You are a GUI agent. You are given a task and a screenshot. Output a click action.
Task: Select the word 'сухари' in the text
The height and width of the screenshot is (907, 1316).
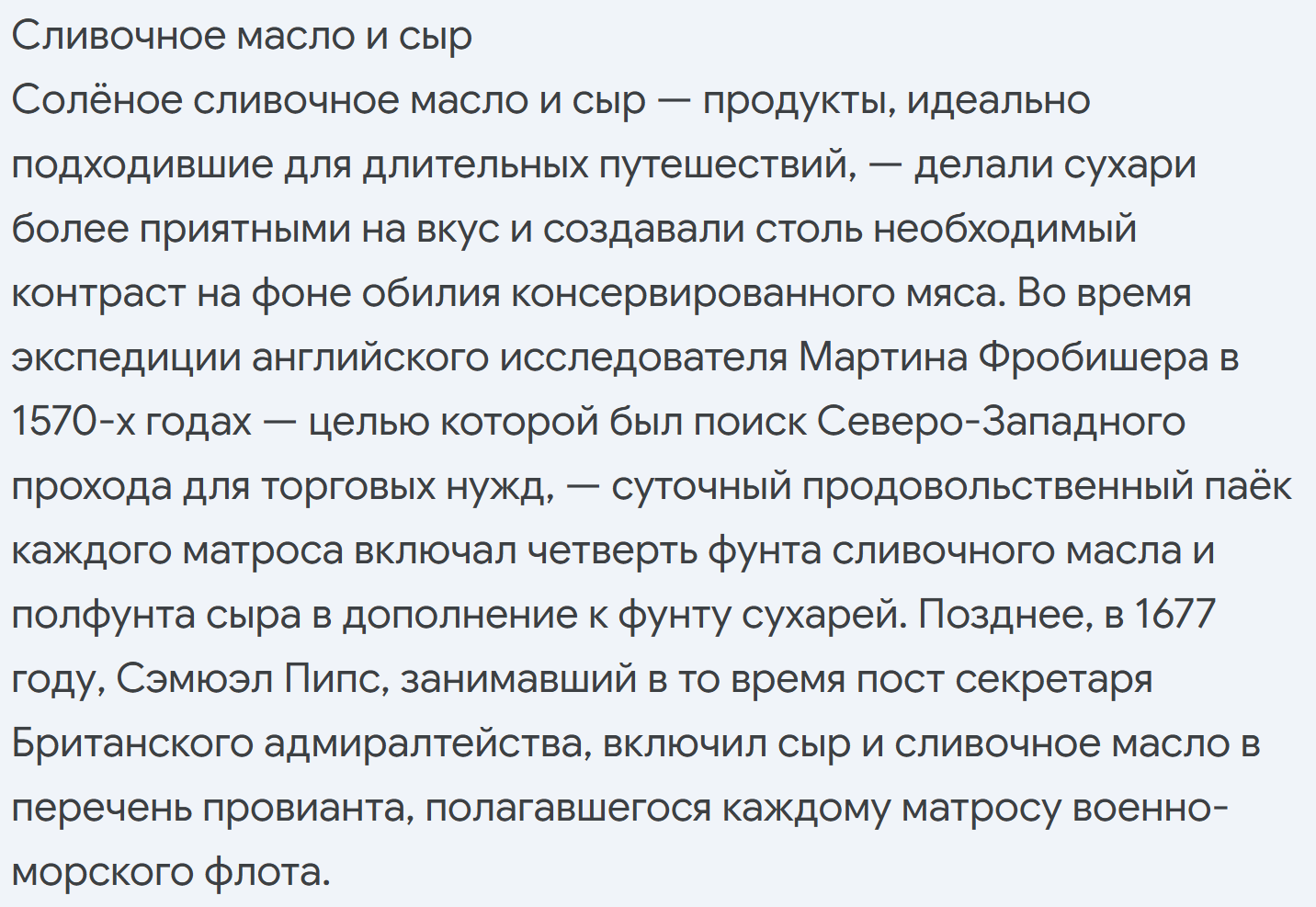pos(1129,164)
